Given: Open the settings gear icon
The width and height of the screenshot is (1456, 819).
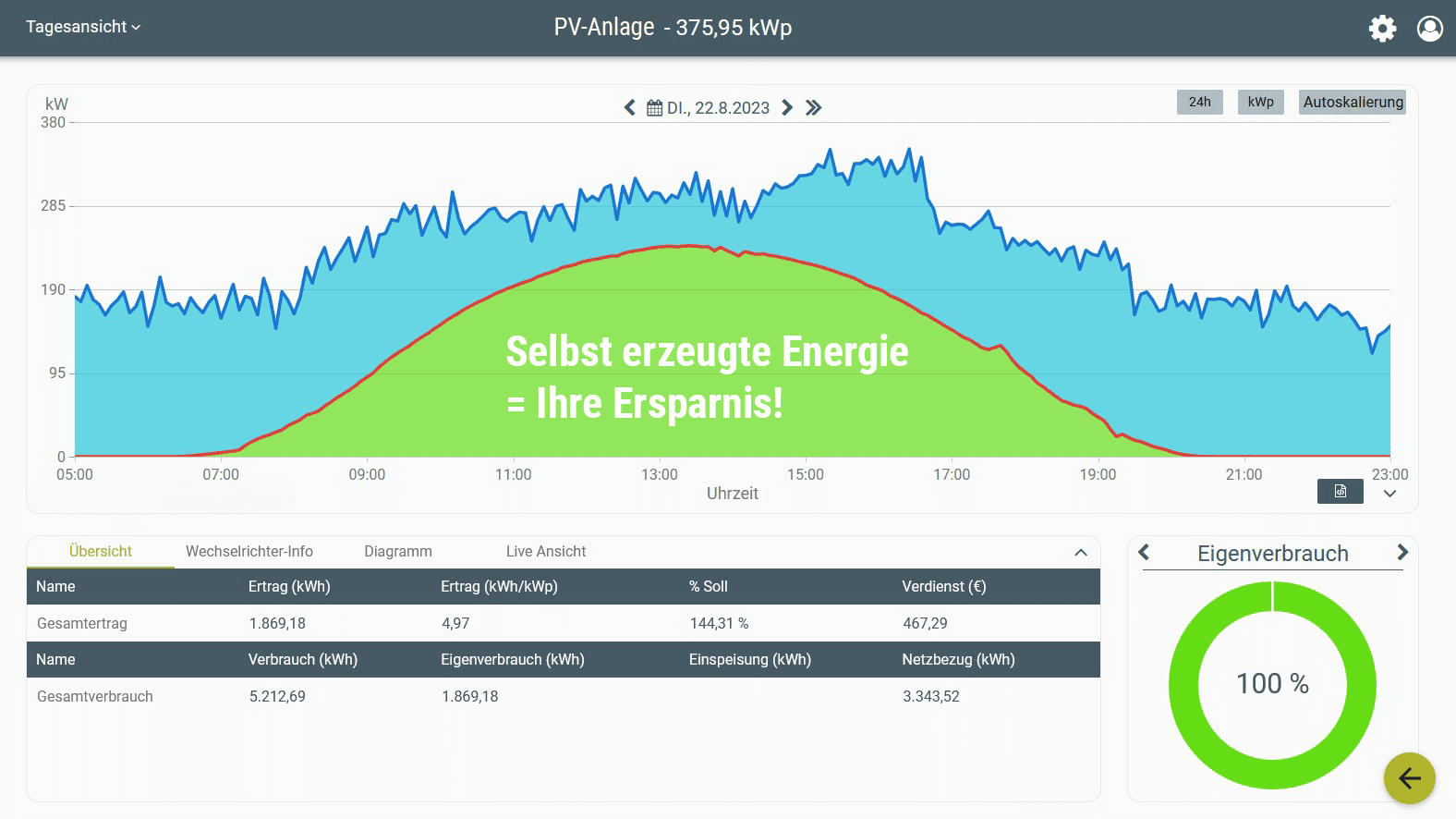Looking at the screenshot, I should tap(1382, 29).
